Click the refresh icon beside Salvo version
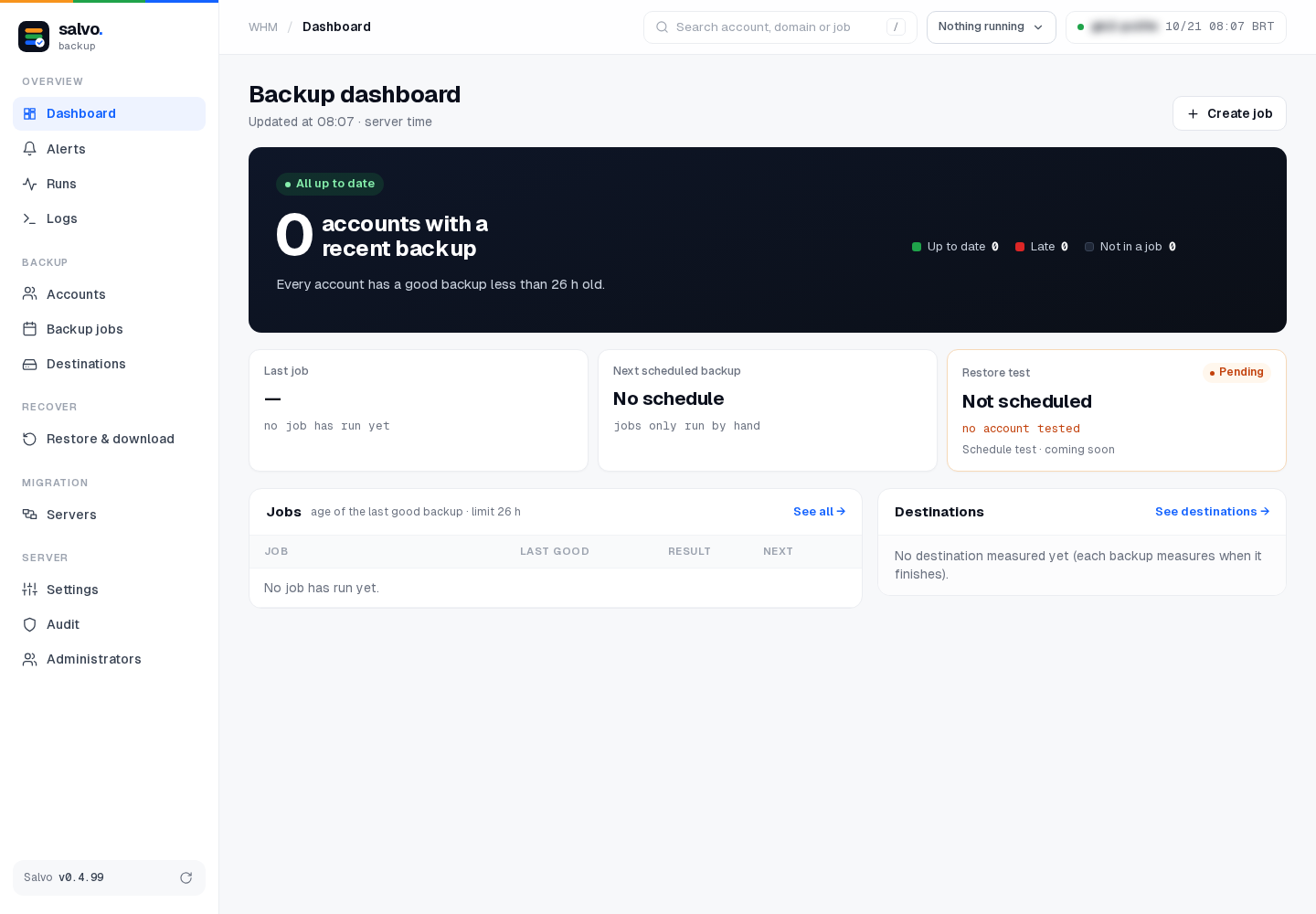The width and height of the screenshot is (1316, 914). click(186, 877)
